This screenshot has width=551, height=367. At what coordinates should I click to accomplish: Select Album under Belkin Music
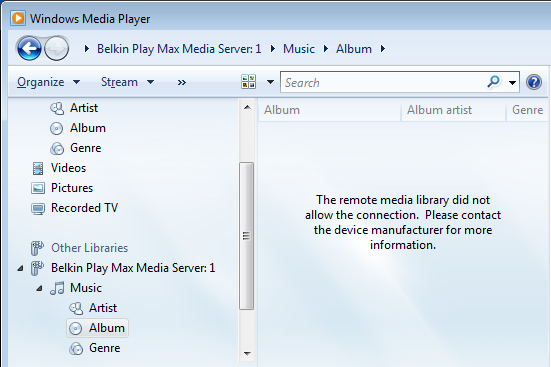(106, 328)
